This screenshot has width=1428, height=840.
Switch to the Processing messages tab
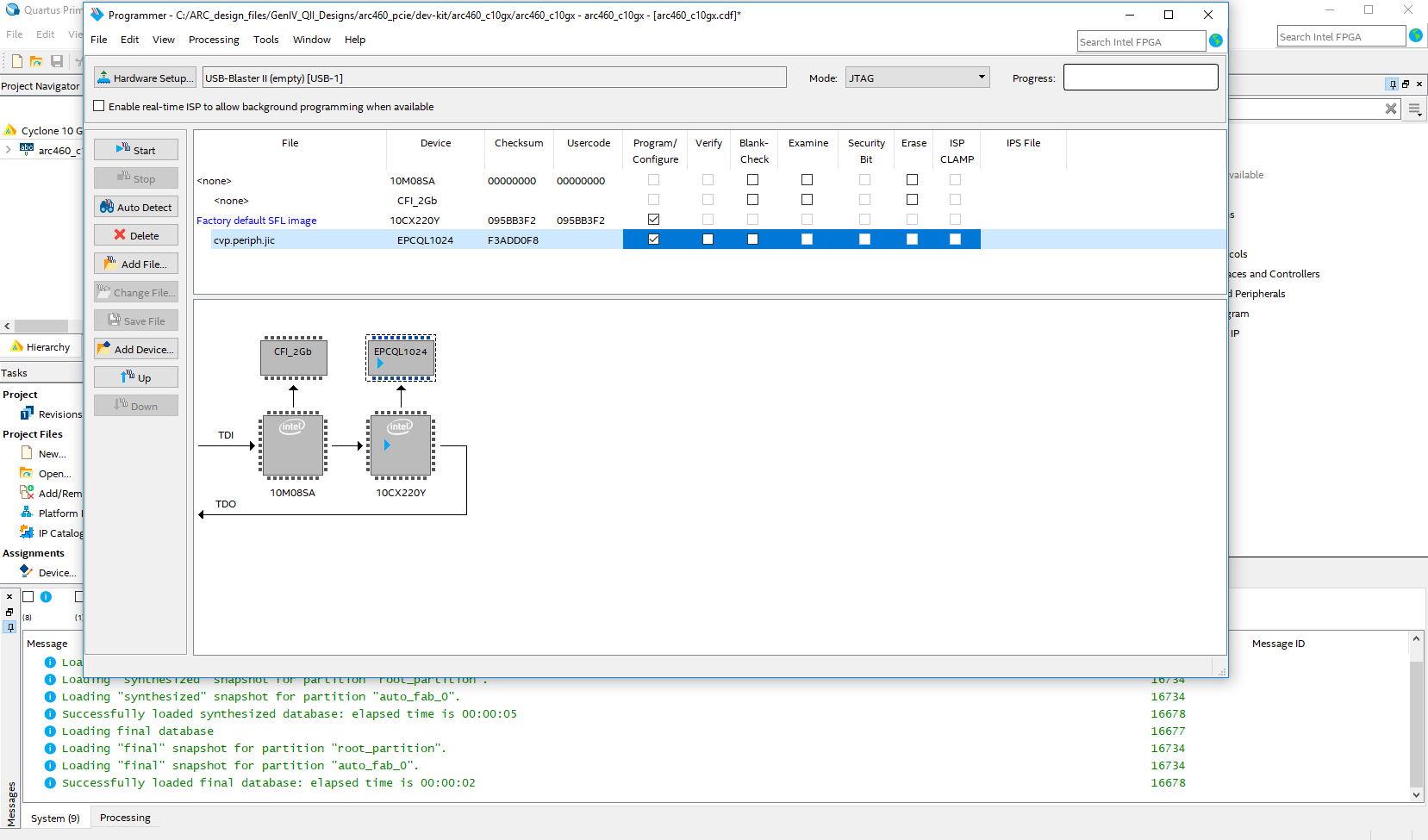125,818
